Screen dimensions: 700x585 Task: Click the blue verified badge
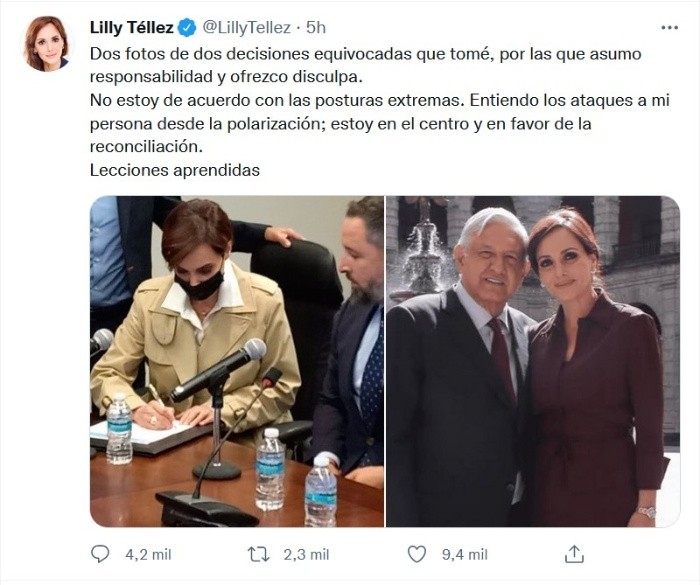[188, 27]
